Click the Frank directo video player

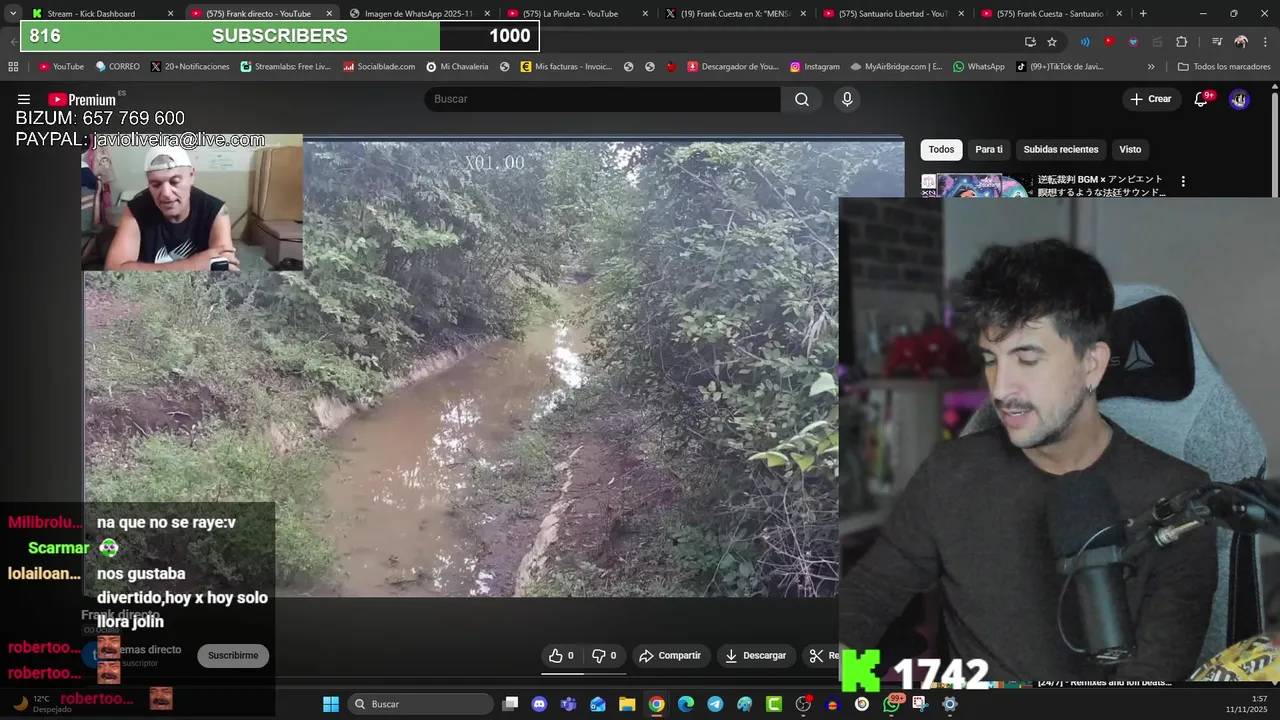tap(493, 369)
